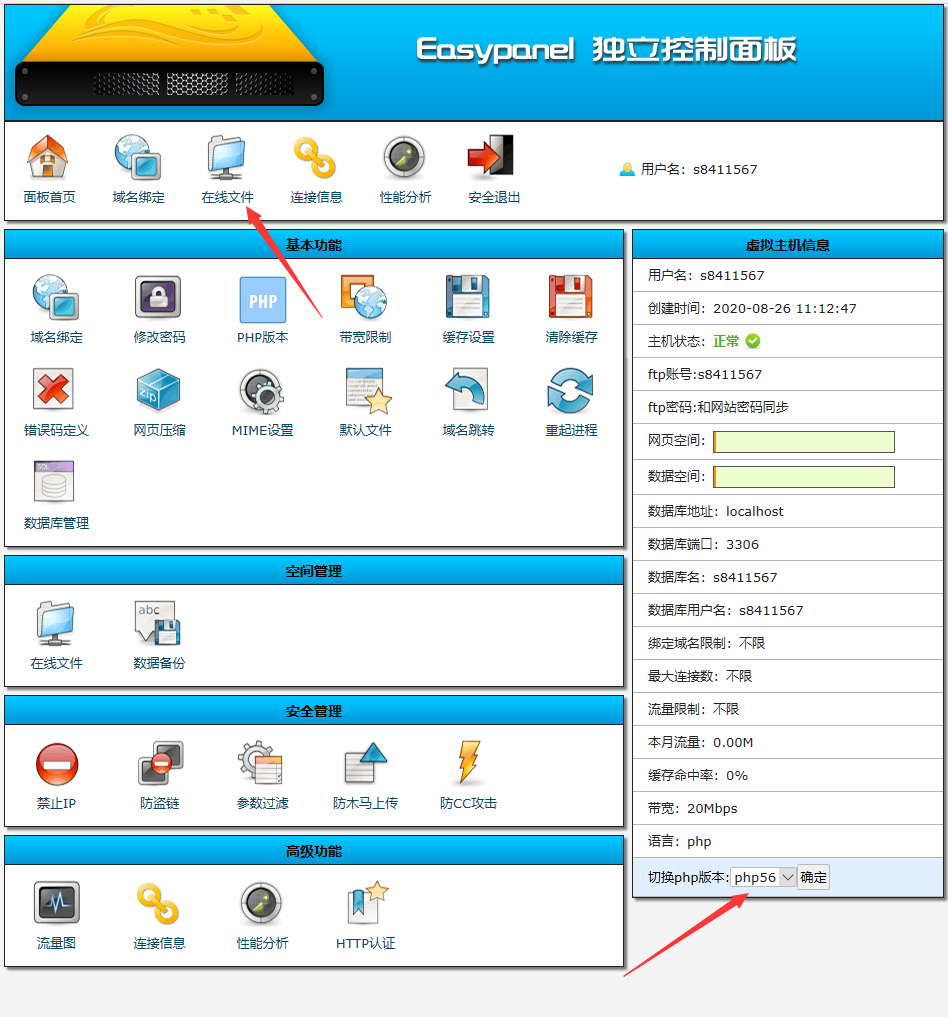Click the 虚拟主机信息 panel header
Image resolution: width=948 pixels, height=1017 pixels.
pos(788,245)
